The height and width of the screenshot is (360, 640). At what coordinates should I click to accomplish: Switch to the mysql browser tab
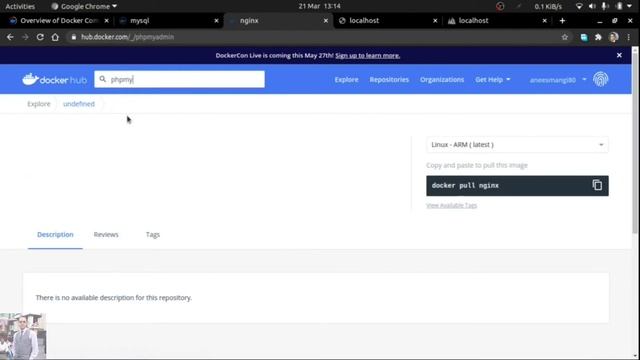point(169,20)
